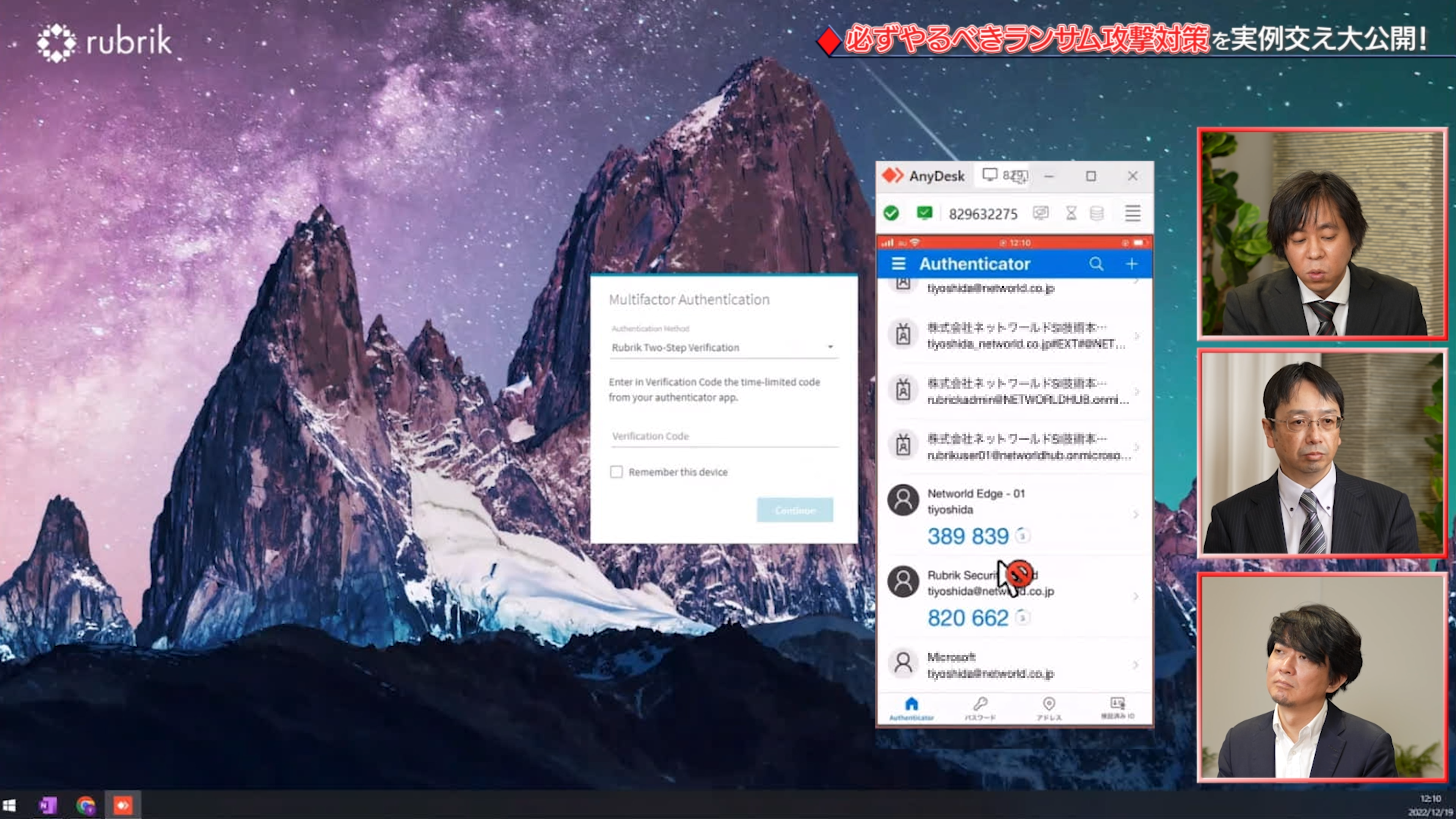Image resolution: width=1456 pixels, height=819 pixels.
Task: Click into the Verification Code field
Action: pyautogui.click(x=723, y=436)
